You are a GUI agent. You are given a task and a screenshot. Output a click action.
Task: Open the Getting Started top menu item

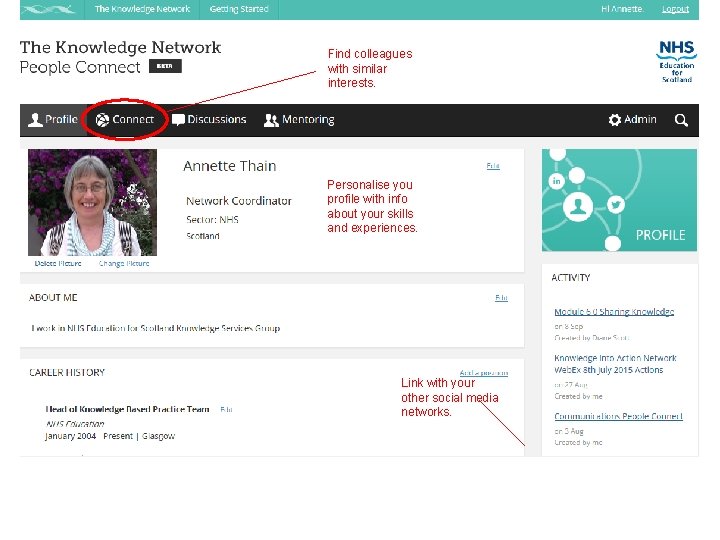pos(239,9)
